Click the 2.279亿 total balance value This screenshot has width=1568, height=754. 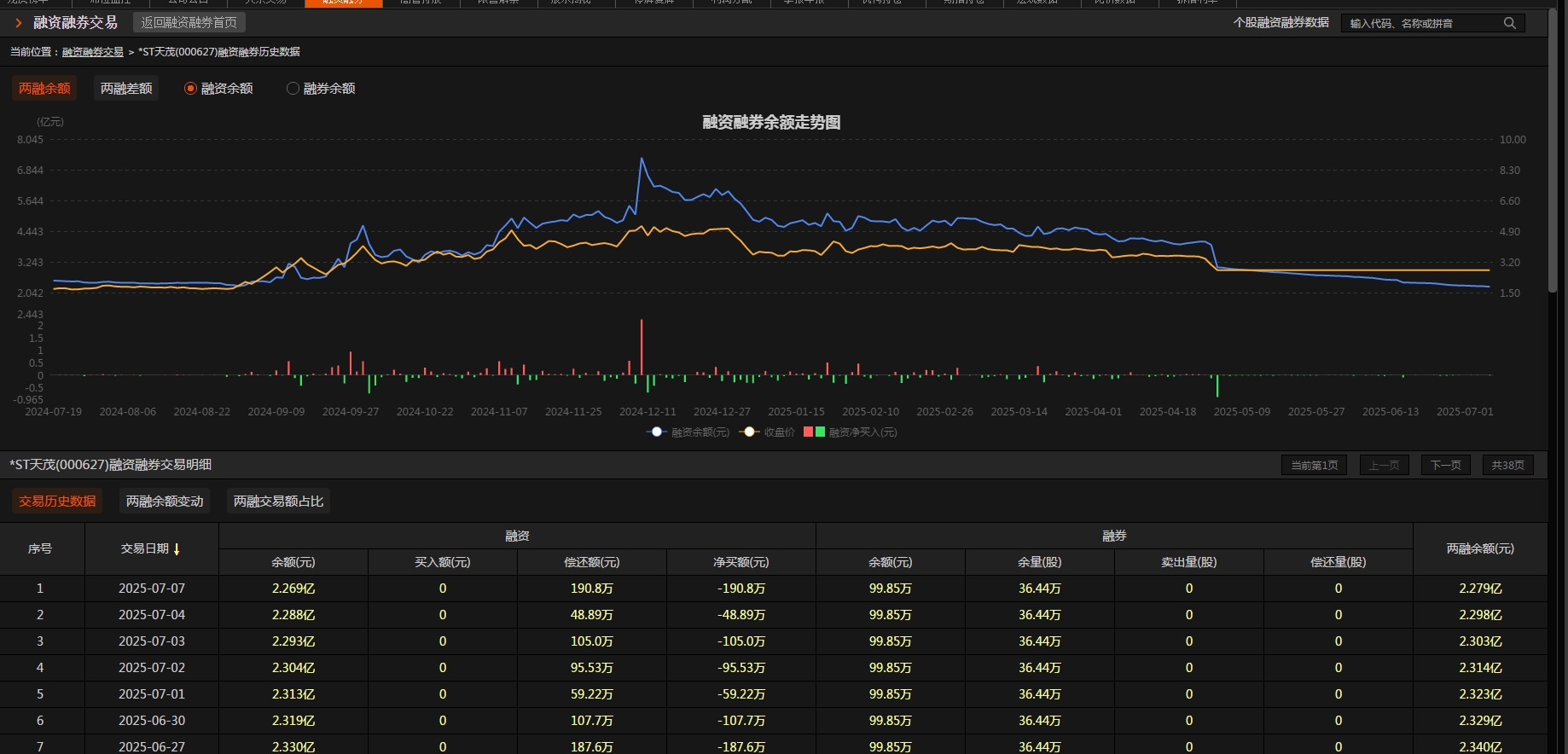(x=1480, y=589)
